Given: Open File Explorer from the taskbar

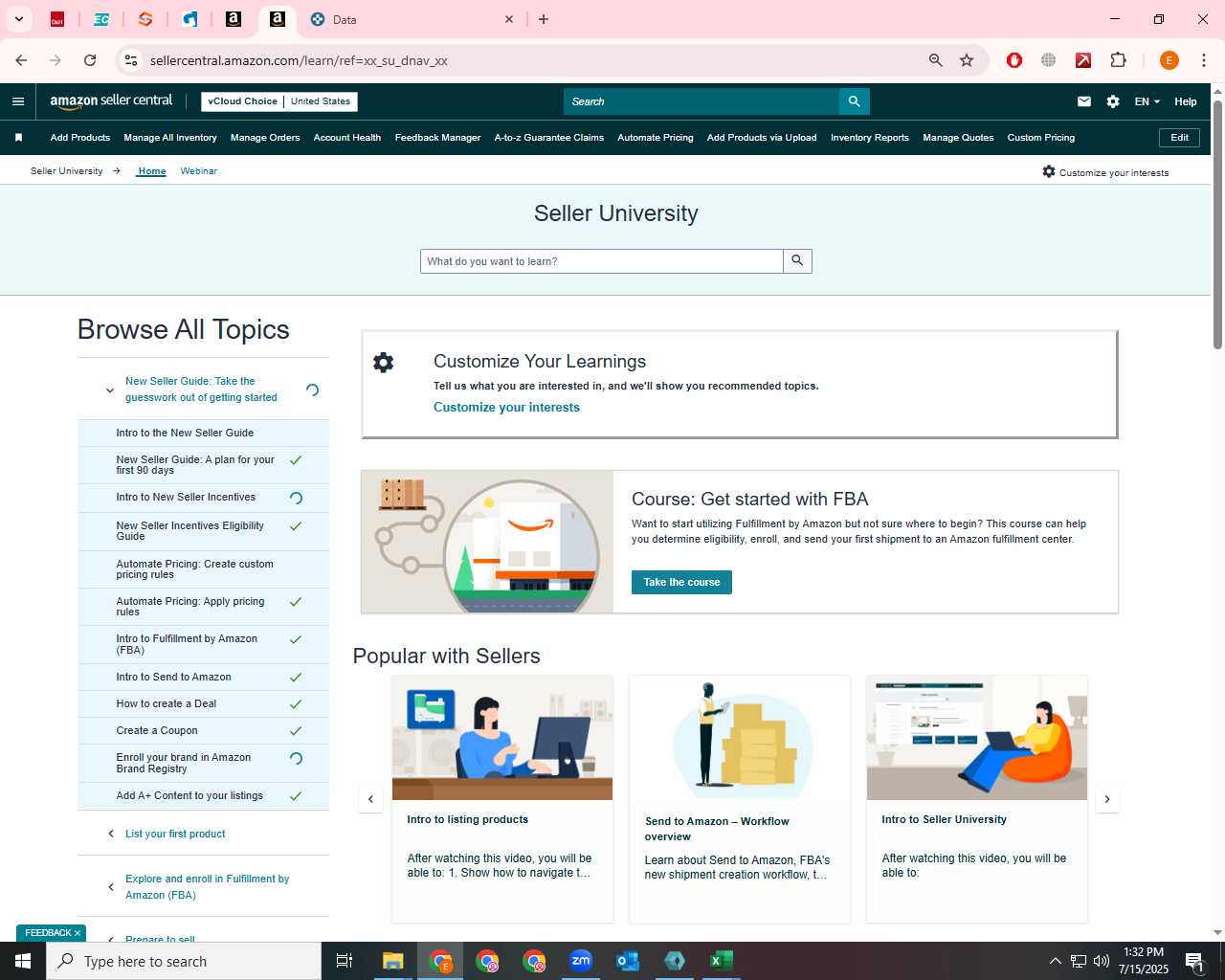Looking at the screenshot, I should coord(393,961).
